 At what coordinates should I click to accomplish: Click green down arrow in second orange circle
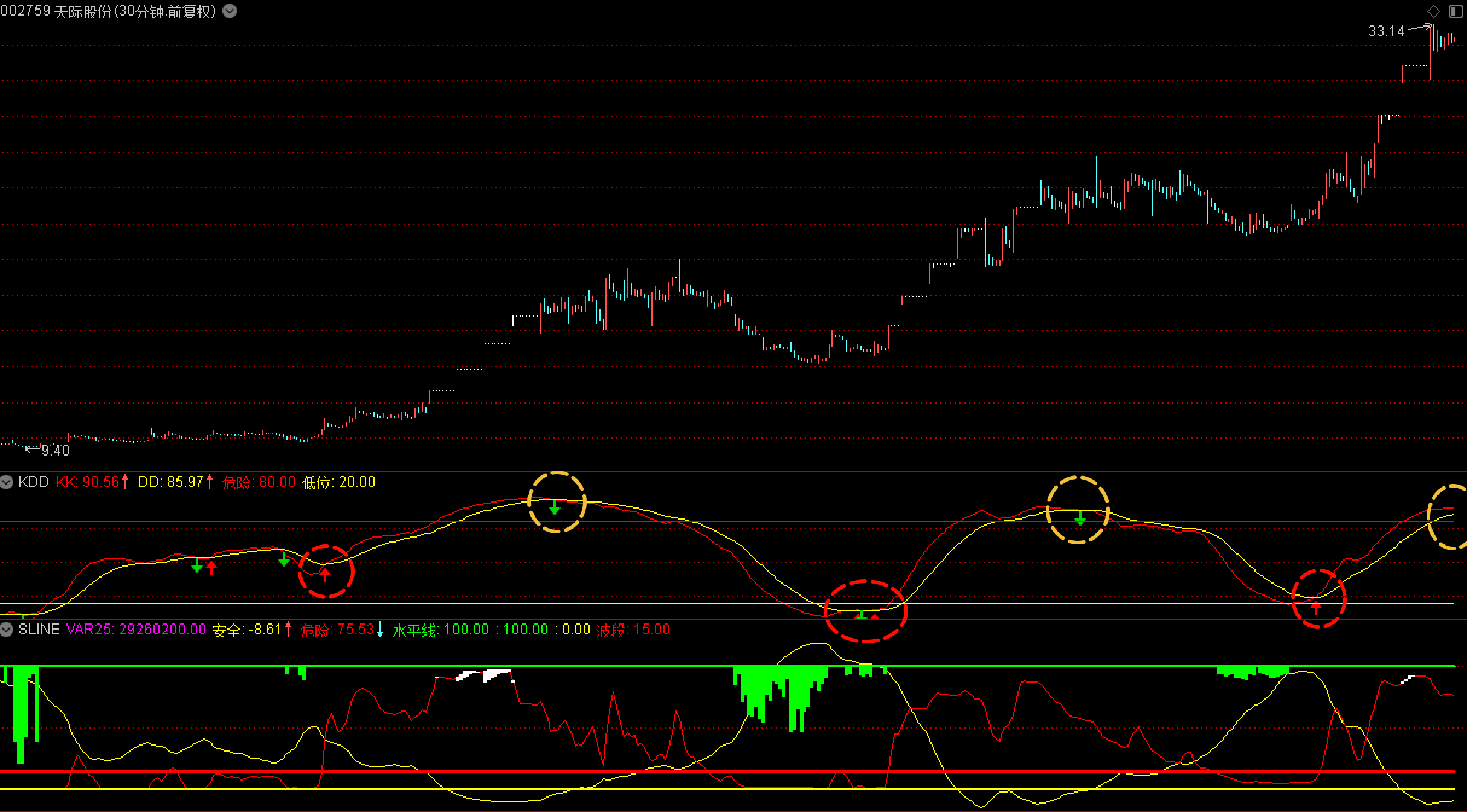[1080, 518]
